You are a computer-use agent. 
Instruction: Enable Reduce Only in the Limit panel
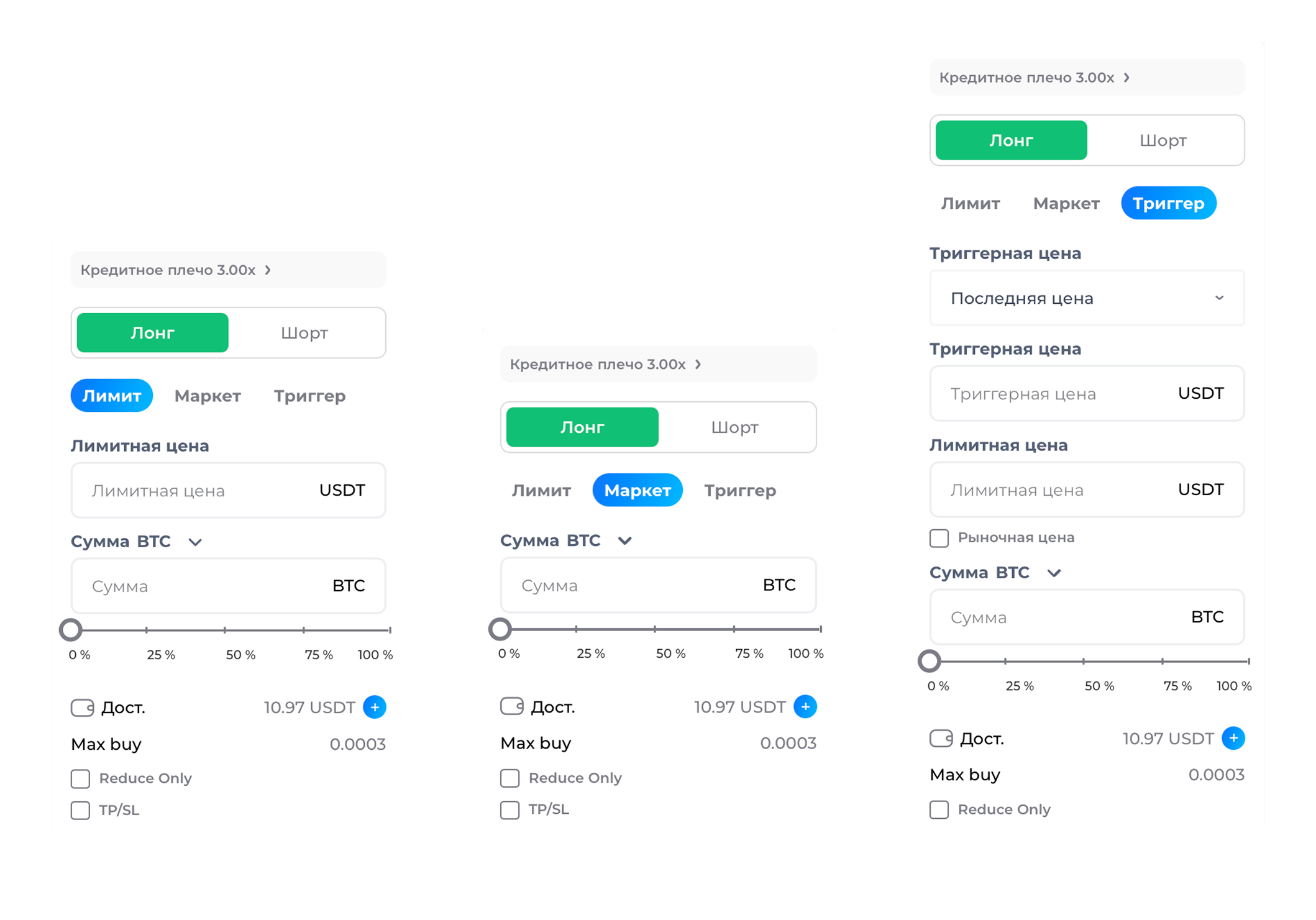point(80,778)
